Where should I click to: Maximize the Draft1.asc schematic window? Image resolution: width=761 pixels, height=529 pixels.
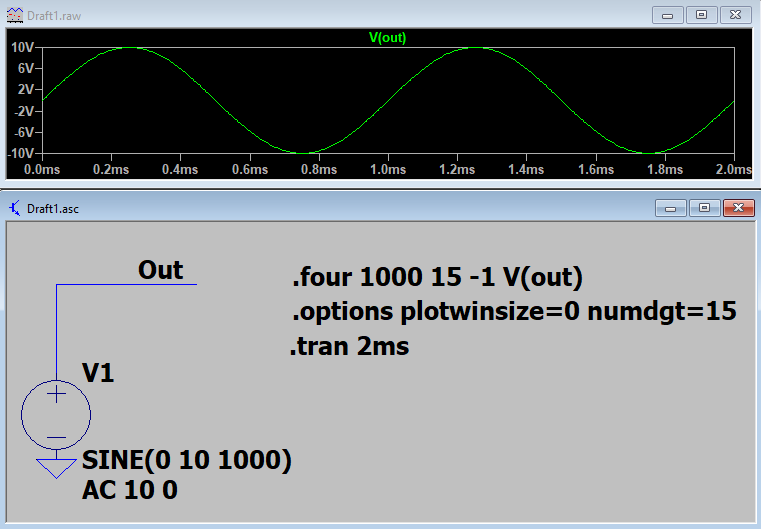tap(705, 208)
